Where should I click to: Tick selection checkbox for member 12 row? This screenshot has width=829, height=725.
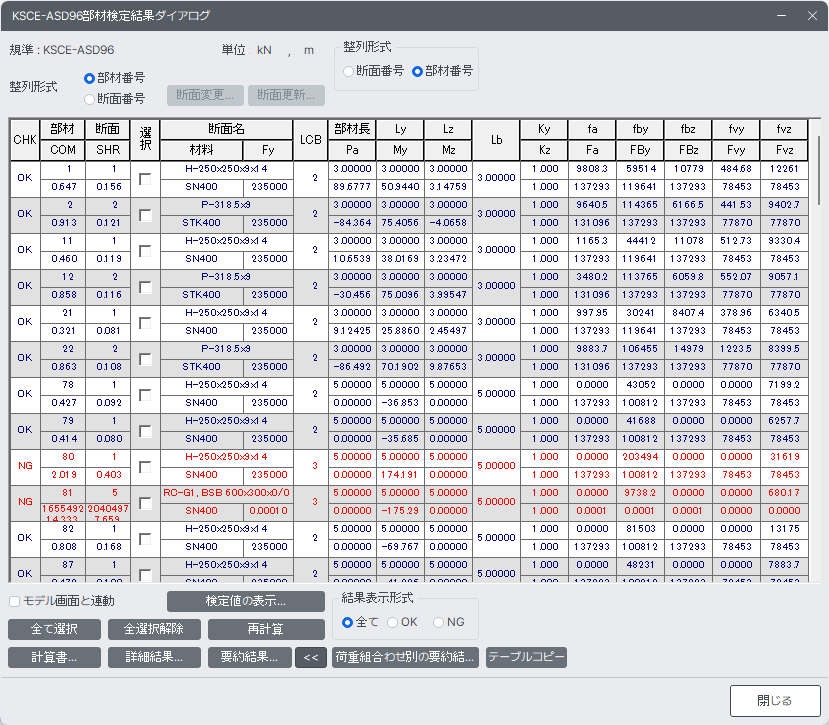point(145,287)
